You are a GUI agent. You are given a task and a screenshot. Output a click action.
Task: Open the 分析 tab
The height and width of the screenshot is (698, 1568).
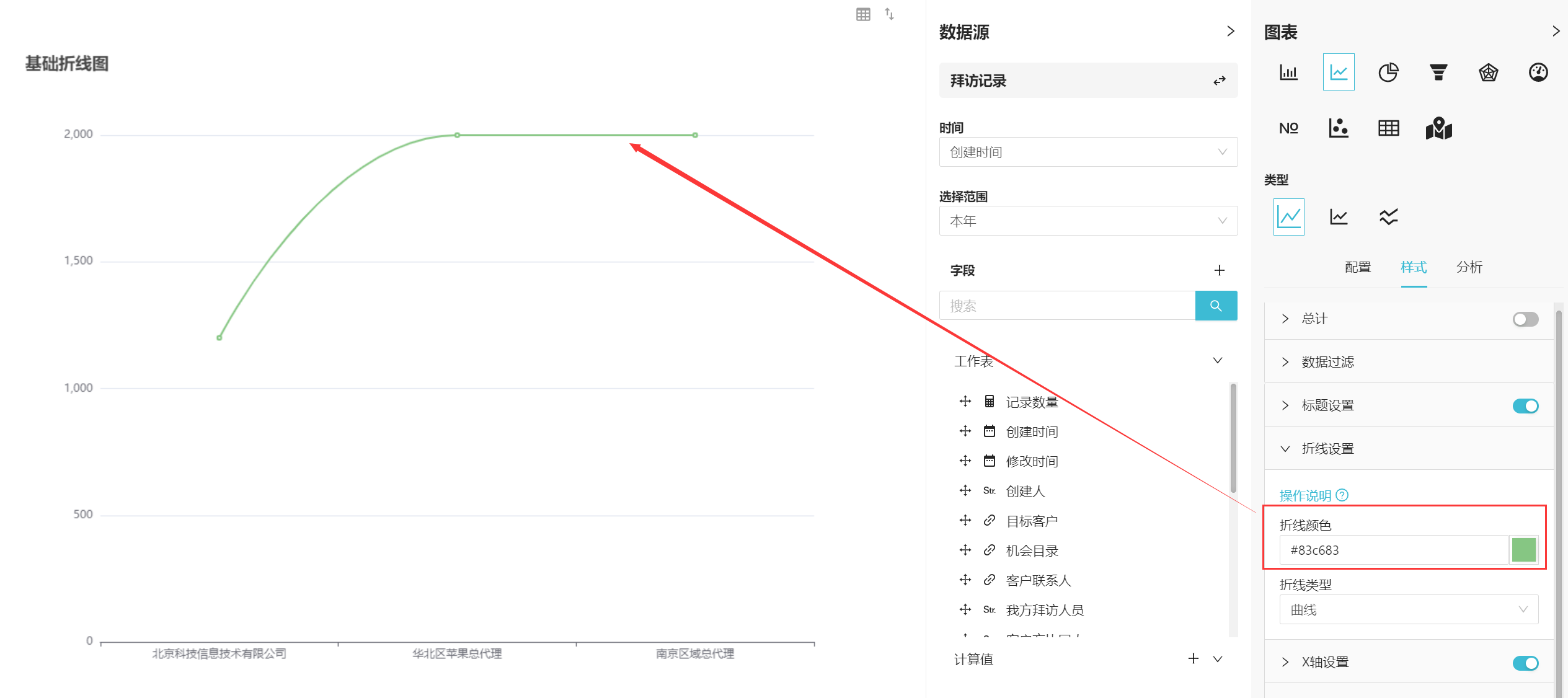click(x=1469, y=267)
